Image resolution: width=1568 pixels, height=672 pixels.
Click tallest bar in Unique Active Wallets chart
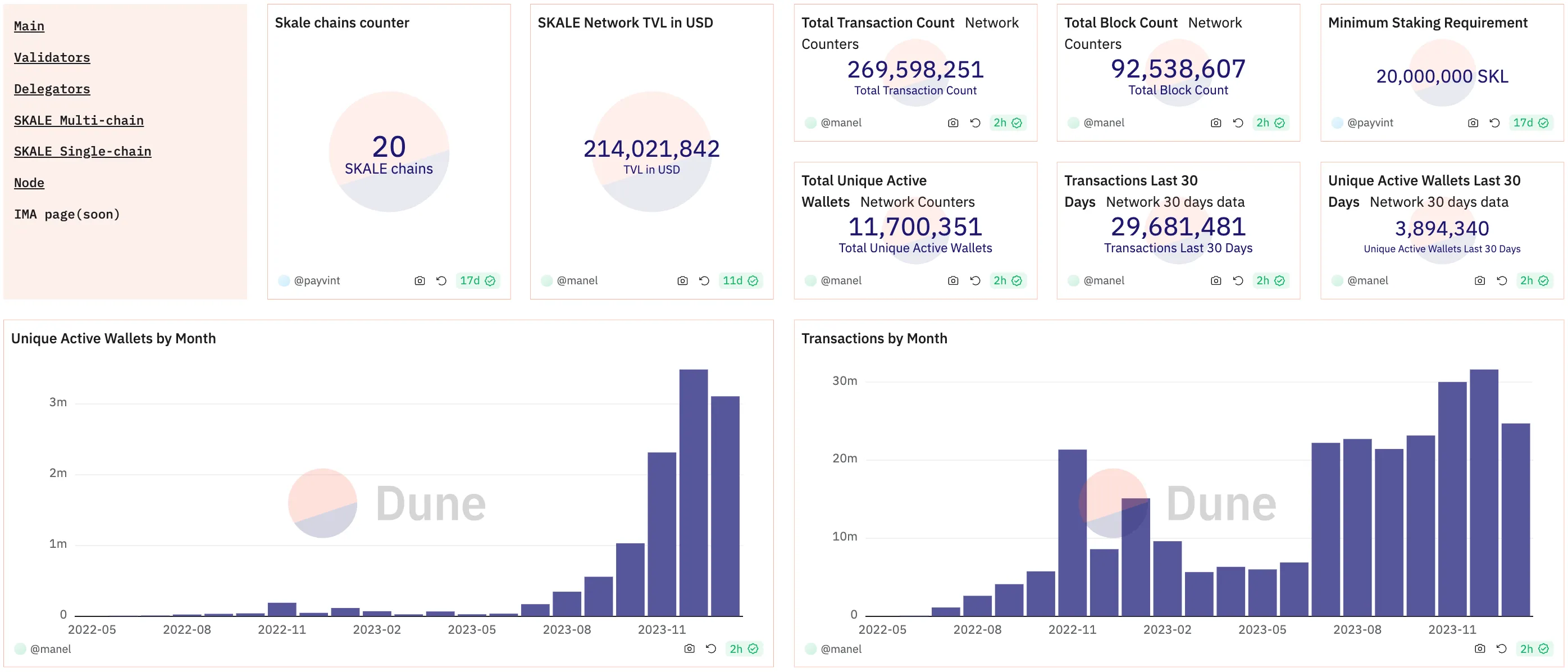coord(694,493)
